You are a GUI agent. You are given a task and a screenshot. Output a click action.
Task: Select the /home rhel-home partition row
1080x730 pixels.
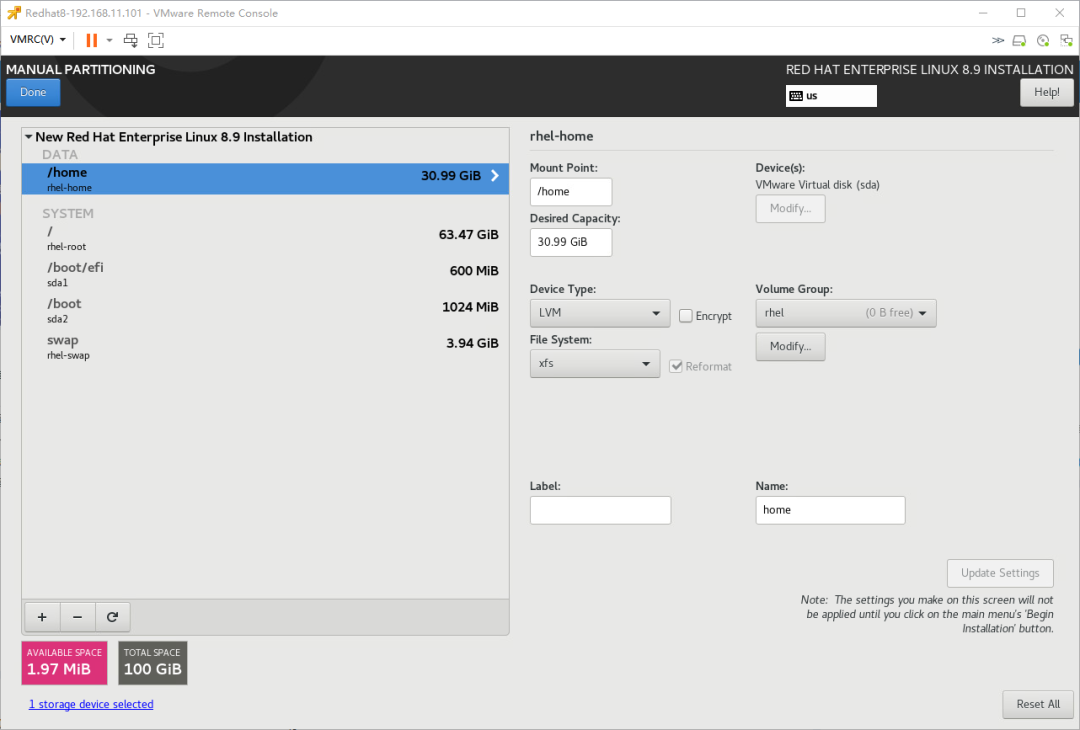(265, 178)
